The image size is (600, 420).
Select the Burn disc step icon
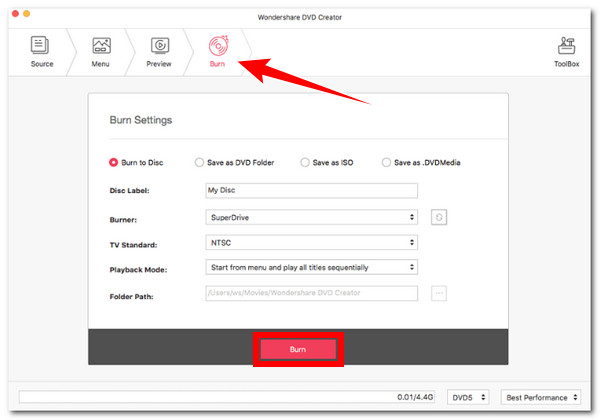[218, 46]
